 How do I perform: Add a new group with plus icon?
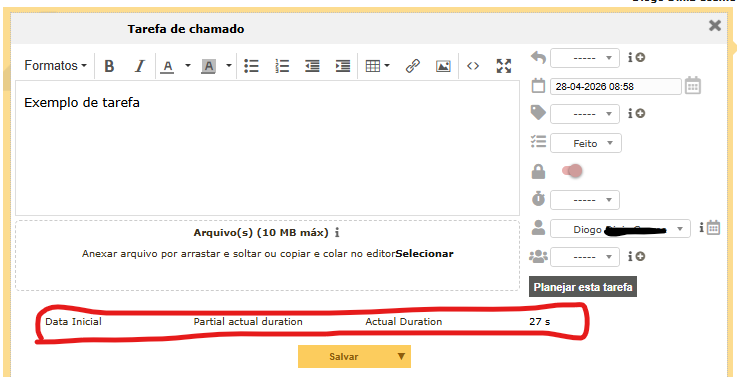tap(640, 257)
